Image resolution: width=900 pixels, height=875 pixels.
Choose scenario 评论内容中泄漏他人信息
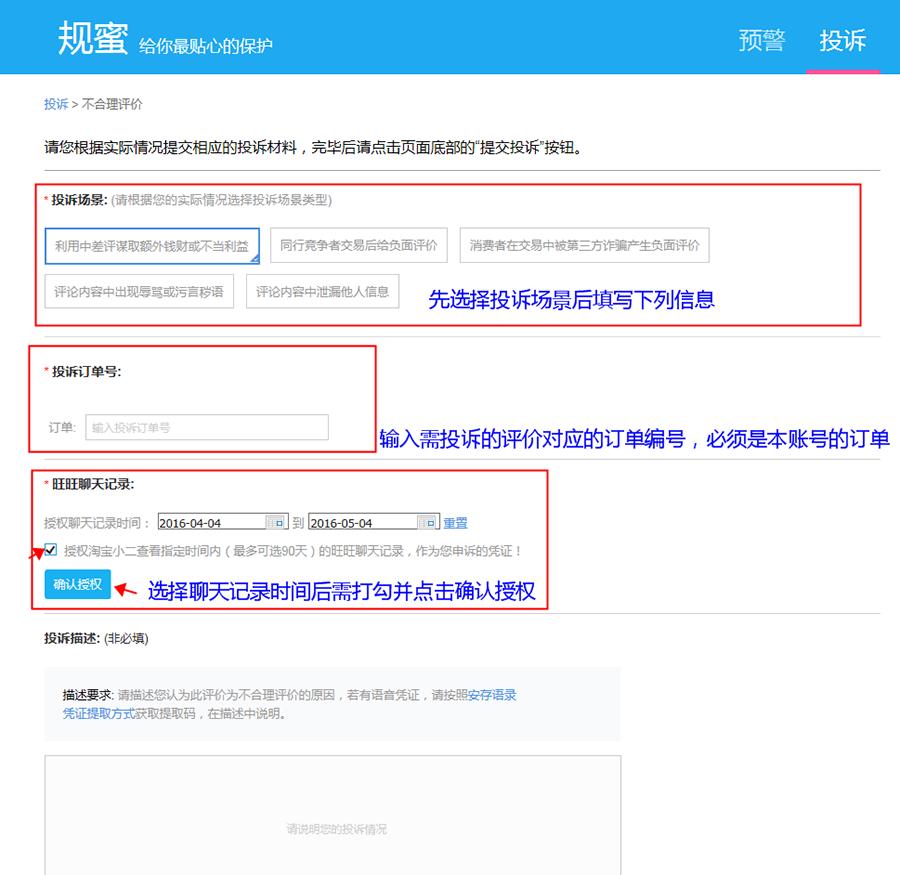[322, 292]
